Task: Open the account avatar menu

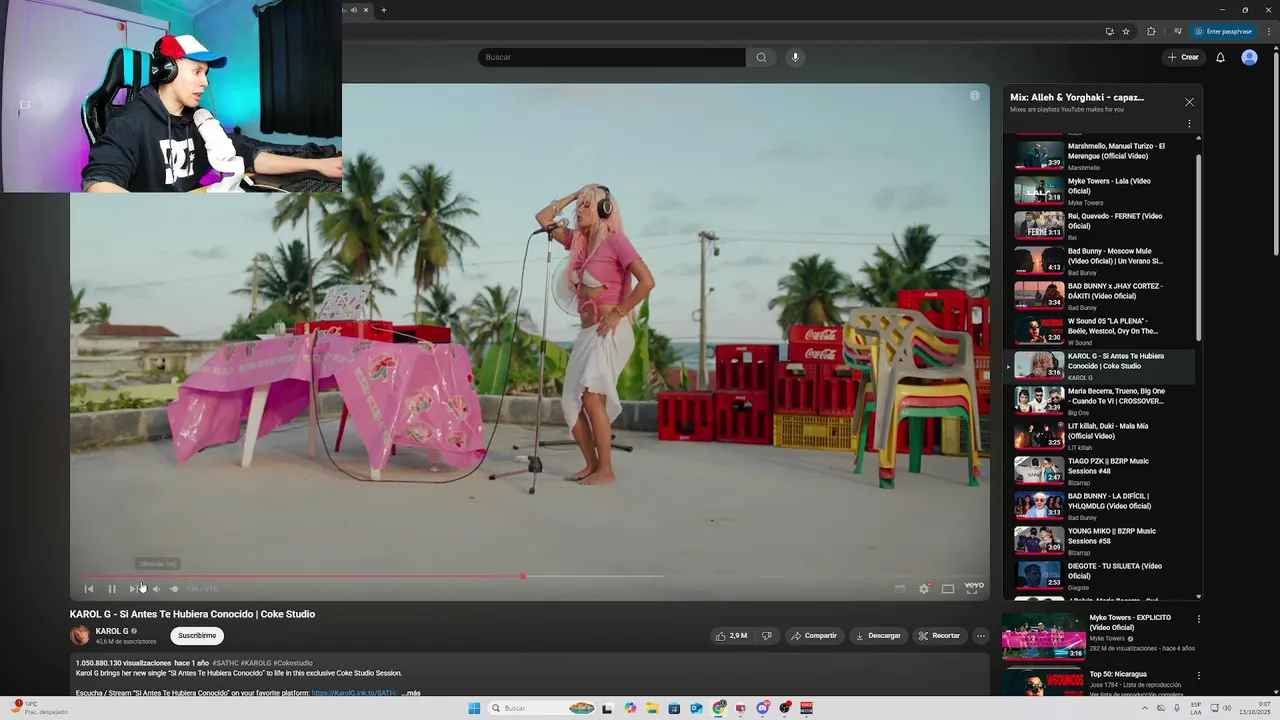Action: tap(1249, 57)
